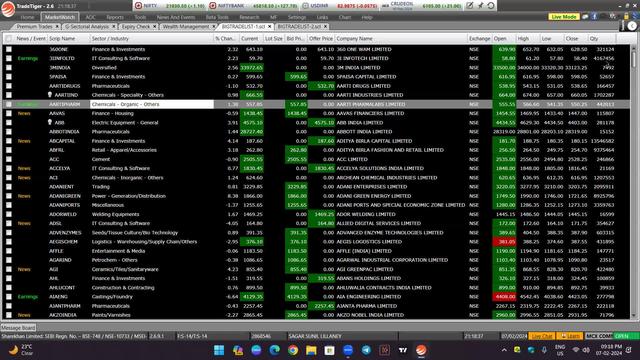Open TradingView icon in taskbar

pos(403,350)
